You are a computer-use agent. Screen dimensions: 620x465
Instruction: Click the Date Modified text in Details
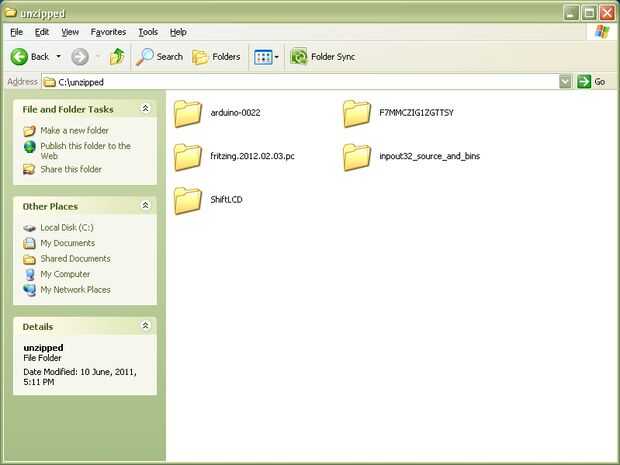point(80,377)
